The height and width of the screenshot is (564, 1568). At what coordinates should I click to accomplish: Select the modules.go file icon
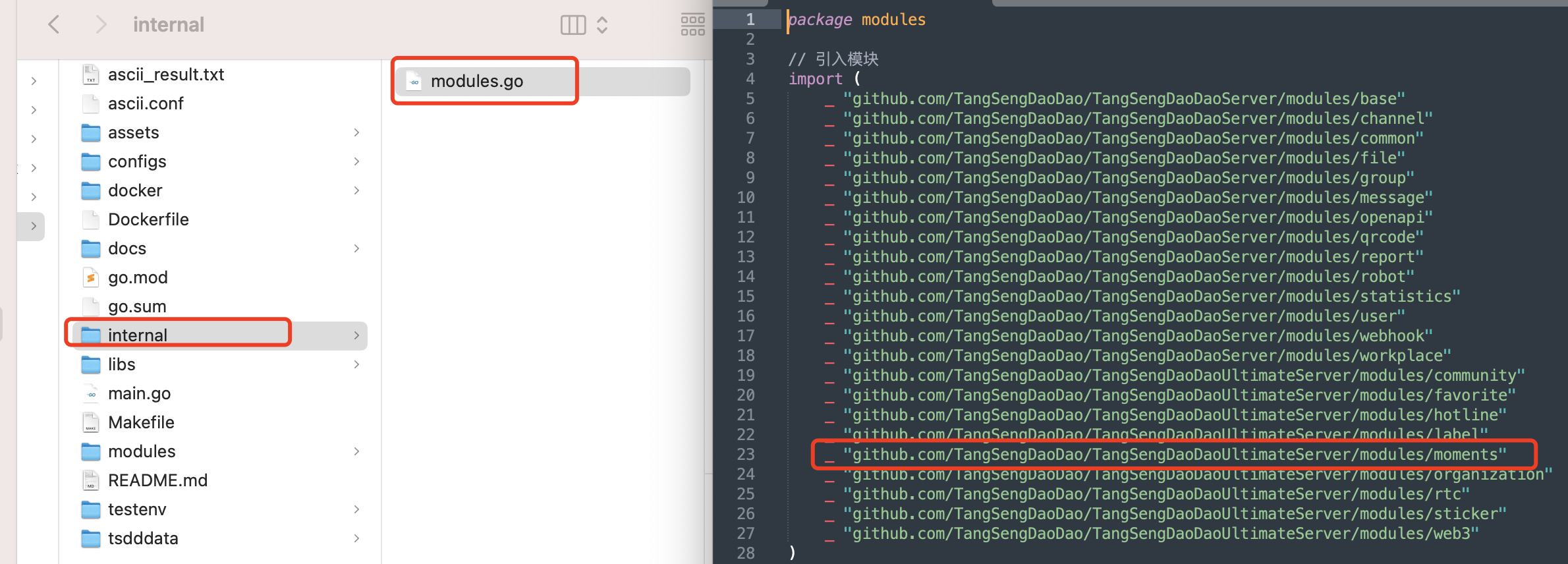[414, 82]
